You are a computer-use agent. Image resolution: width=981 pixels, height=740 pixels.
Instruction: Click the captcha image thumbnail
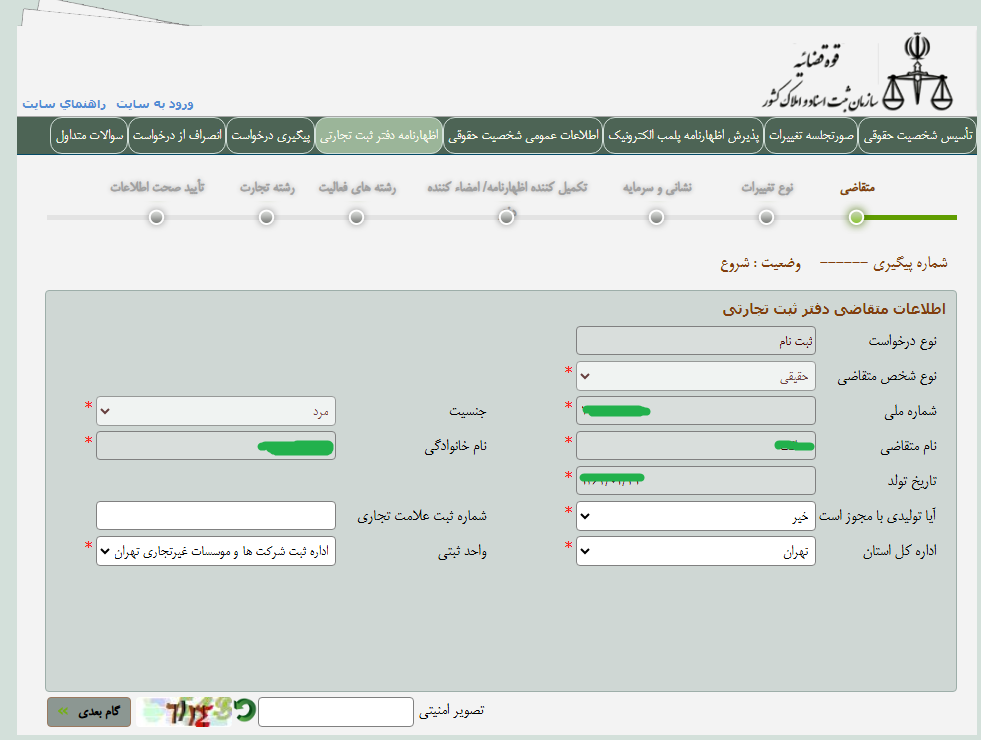(x=184, y=711)
